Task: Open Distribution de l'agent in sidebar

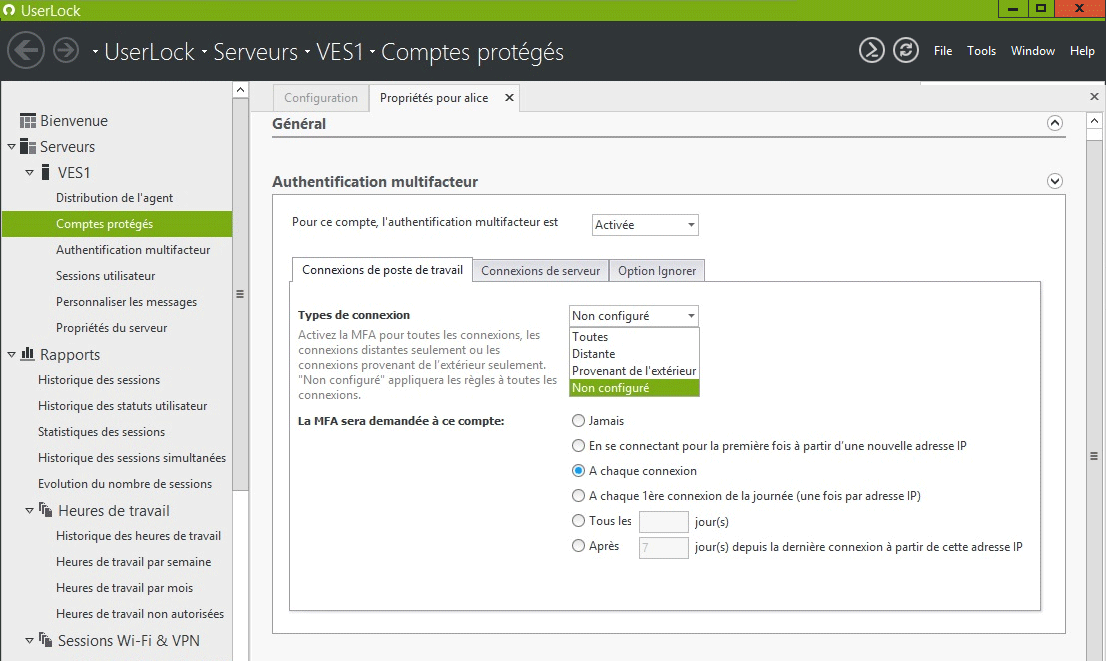Action: click(x=114, y=198)
